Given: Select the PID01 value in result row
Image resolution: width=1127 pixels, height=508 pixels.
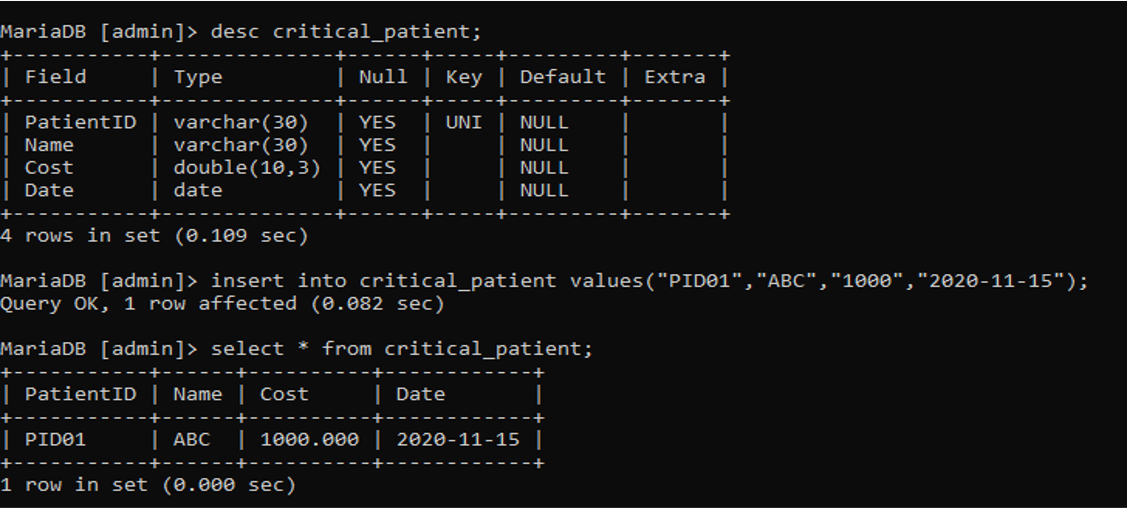Looking at the screenshot, I should point(55,439).
